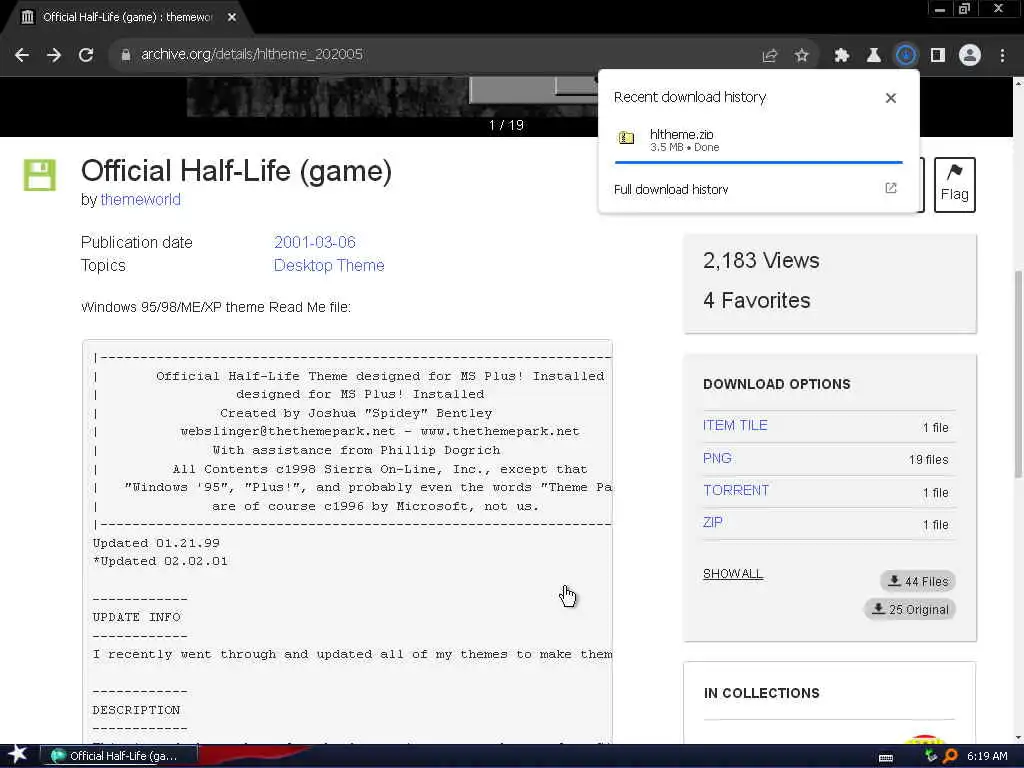Image resolution: width=1024 pixels, height=768 pixels.
Task: Click the 1 / 19 image counter
Action: point(506,125)
